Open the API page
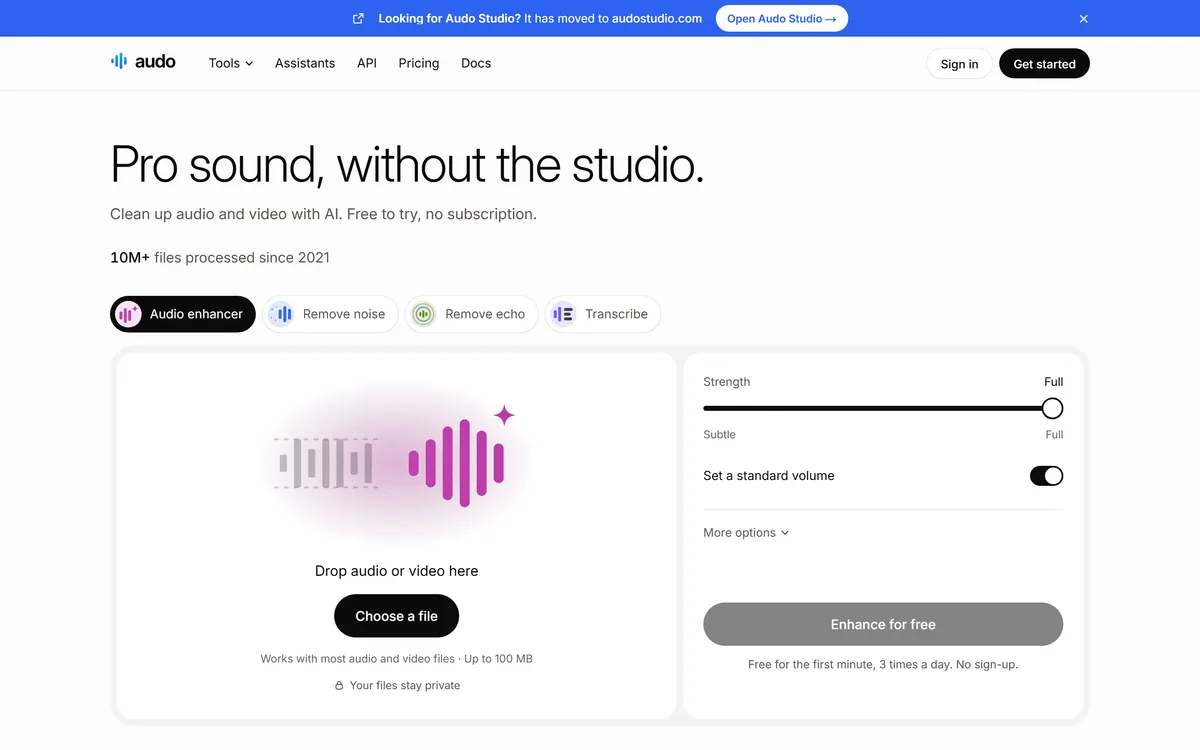 (367, 63)
